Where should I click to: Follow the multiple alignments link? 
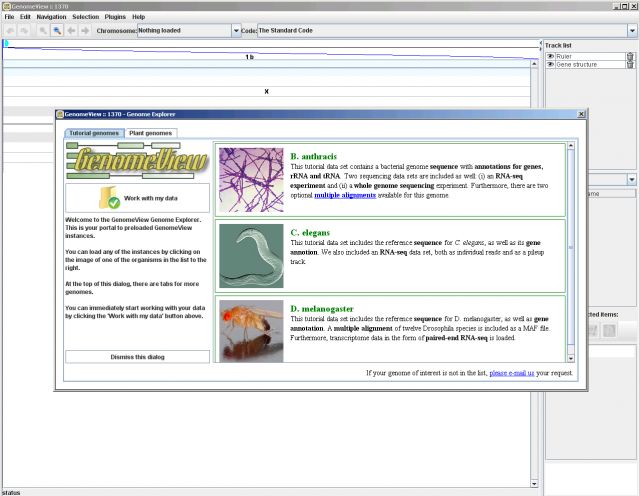pyautogui.click(x=345, y=195)
